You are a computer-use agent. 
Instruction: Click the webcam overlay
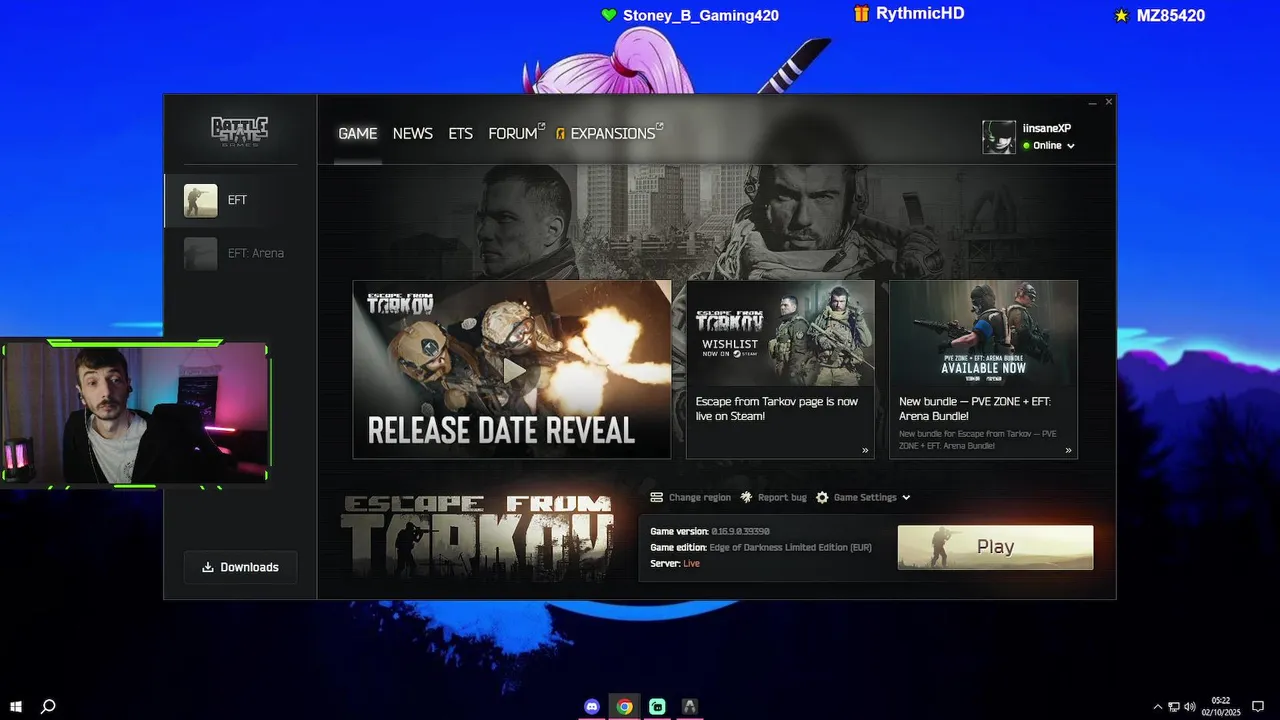coord(135,414)
